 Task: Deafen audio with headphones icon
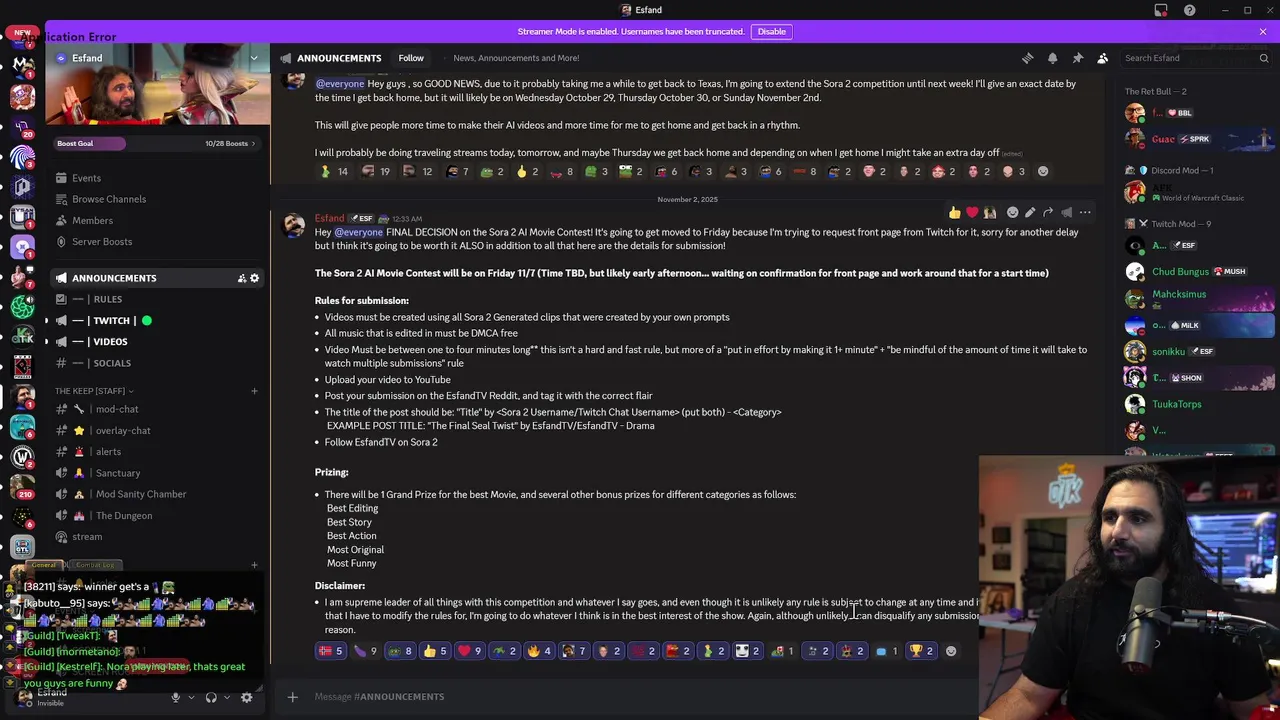(211, 697)
